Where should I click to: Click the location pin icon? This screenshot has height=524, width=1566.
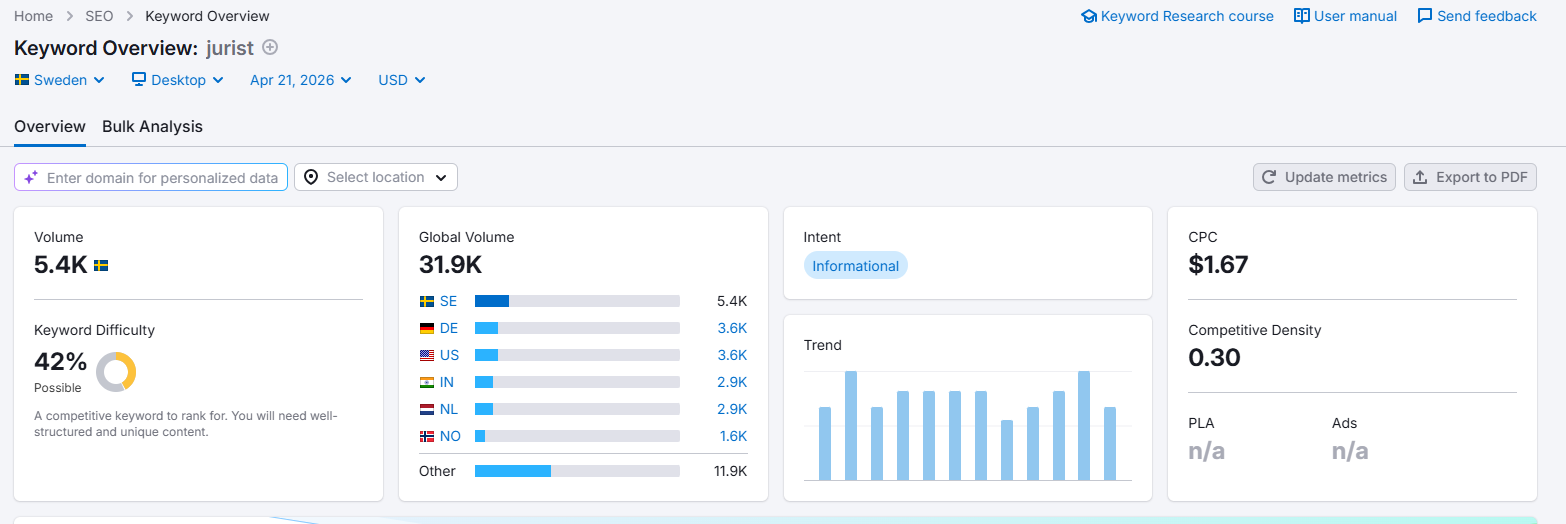[x=311, y=177]
